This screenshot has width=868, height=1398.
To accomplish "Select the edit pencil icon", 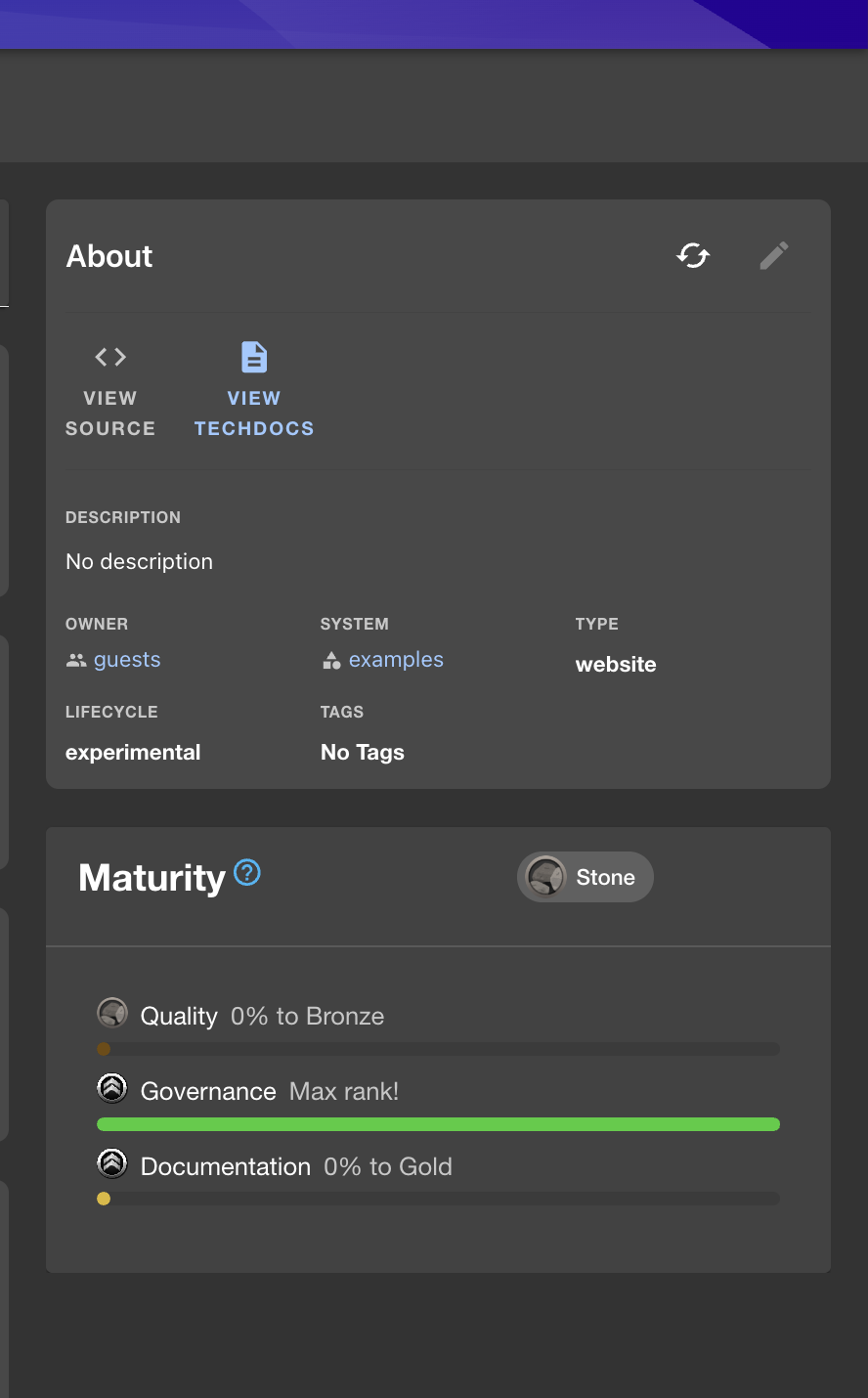I will click(x=773, y=255).
